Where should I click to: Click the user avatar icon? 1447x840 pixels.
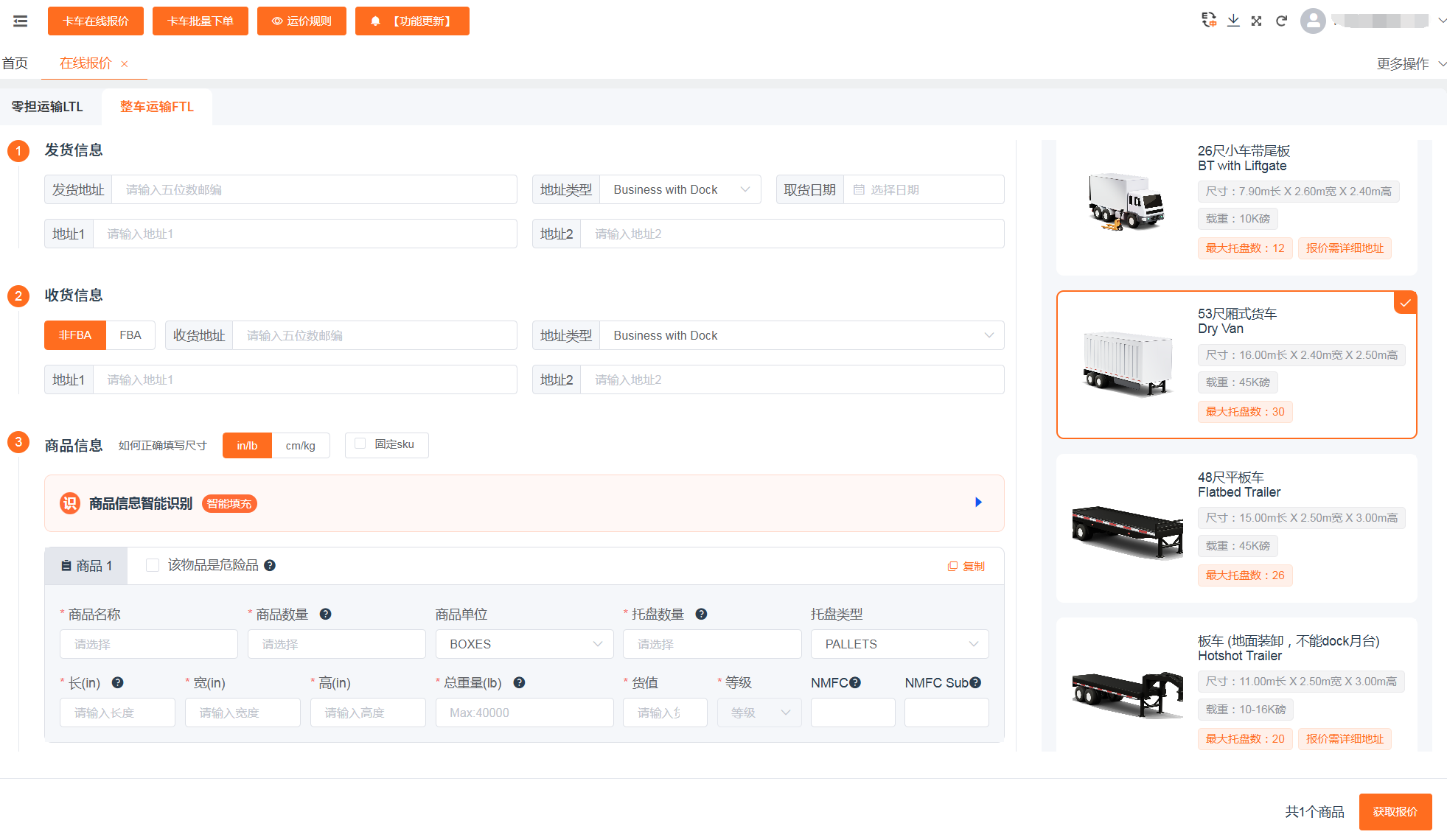[x=1313, y=21]
